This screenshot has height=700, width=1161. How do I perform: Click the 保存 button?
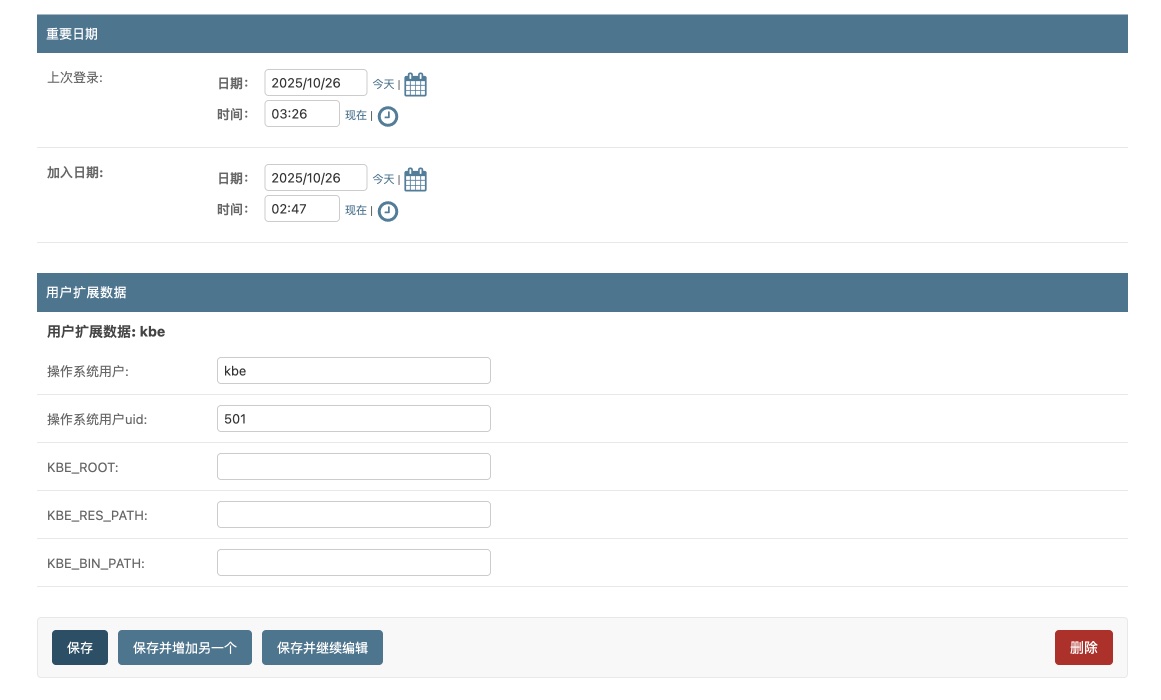80,648
